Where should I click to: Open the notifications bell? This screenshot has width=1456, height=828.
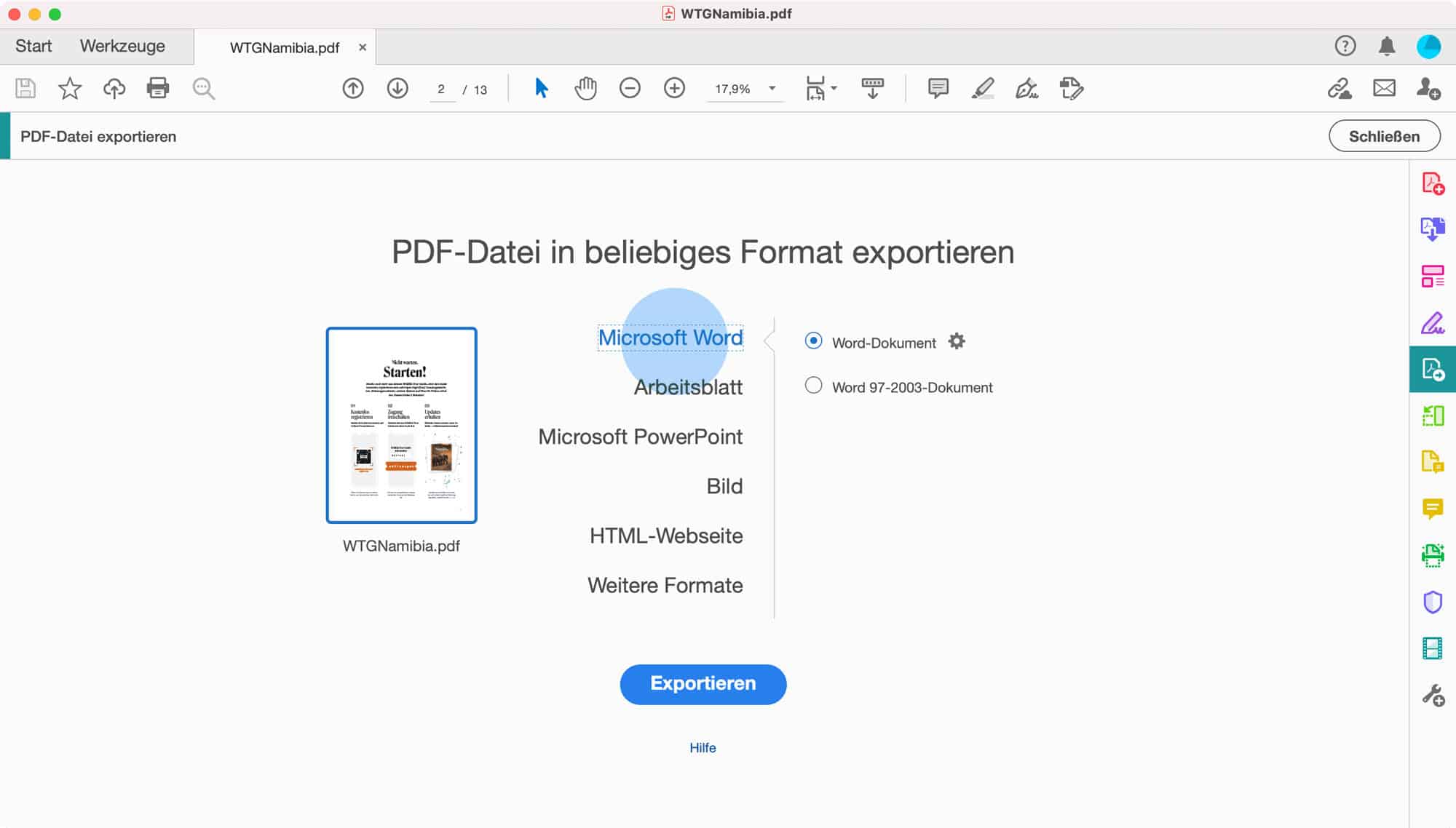pyautogui.click(x=1387, y=47)
